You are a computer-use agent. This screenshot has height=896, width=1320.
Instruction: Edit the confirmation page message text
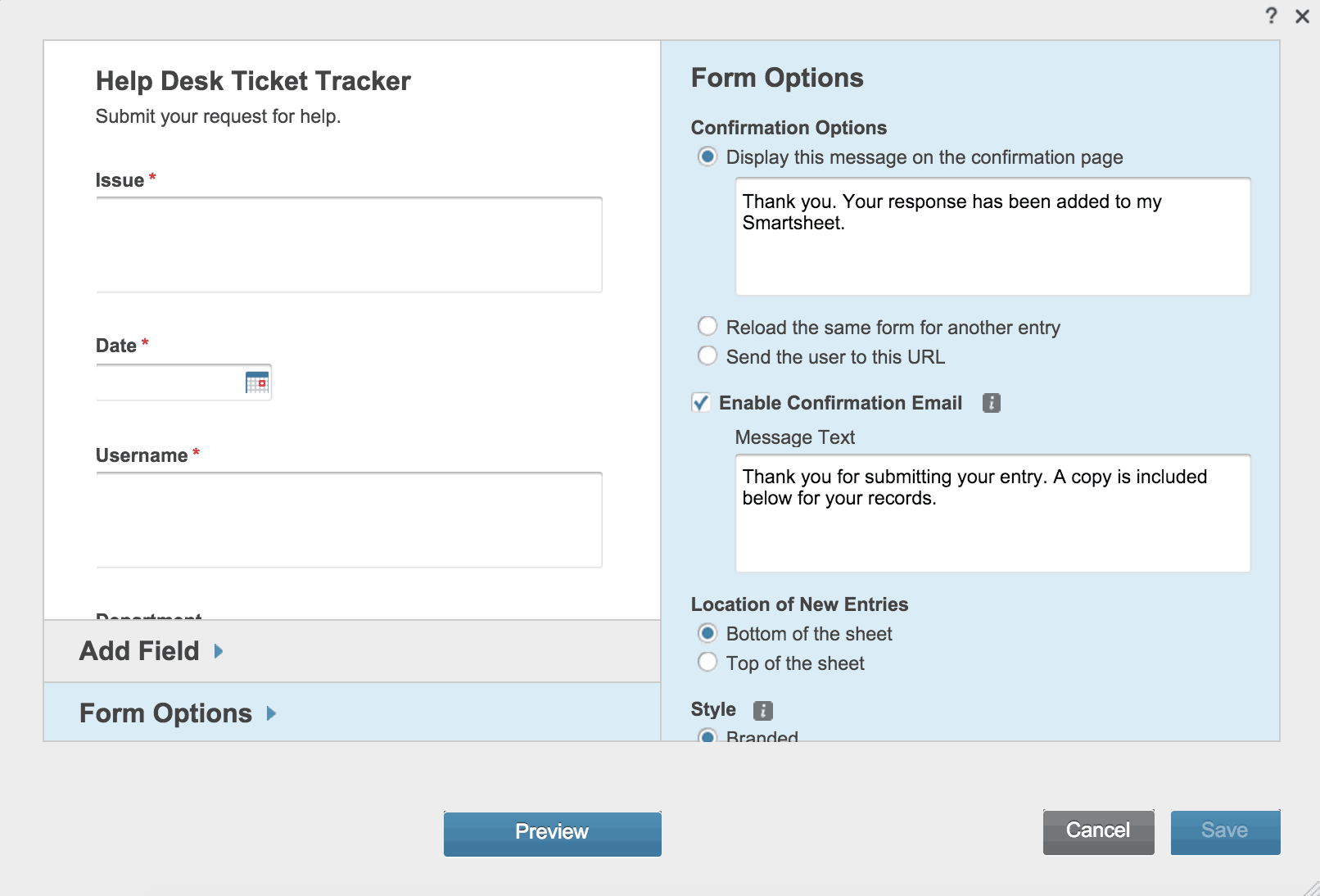click(x=992, y=235)
